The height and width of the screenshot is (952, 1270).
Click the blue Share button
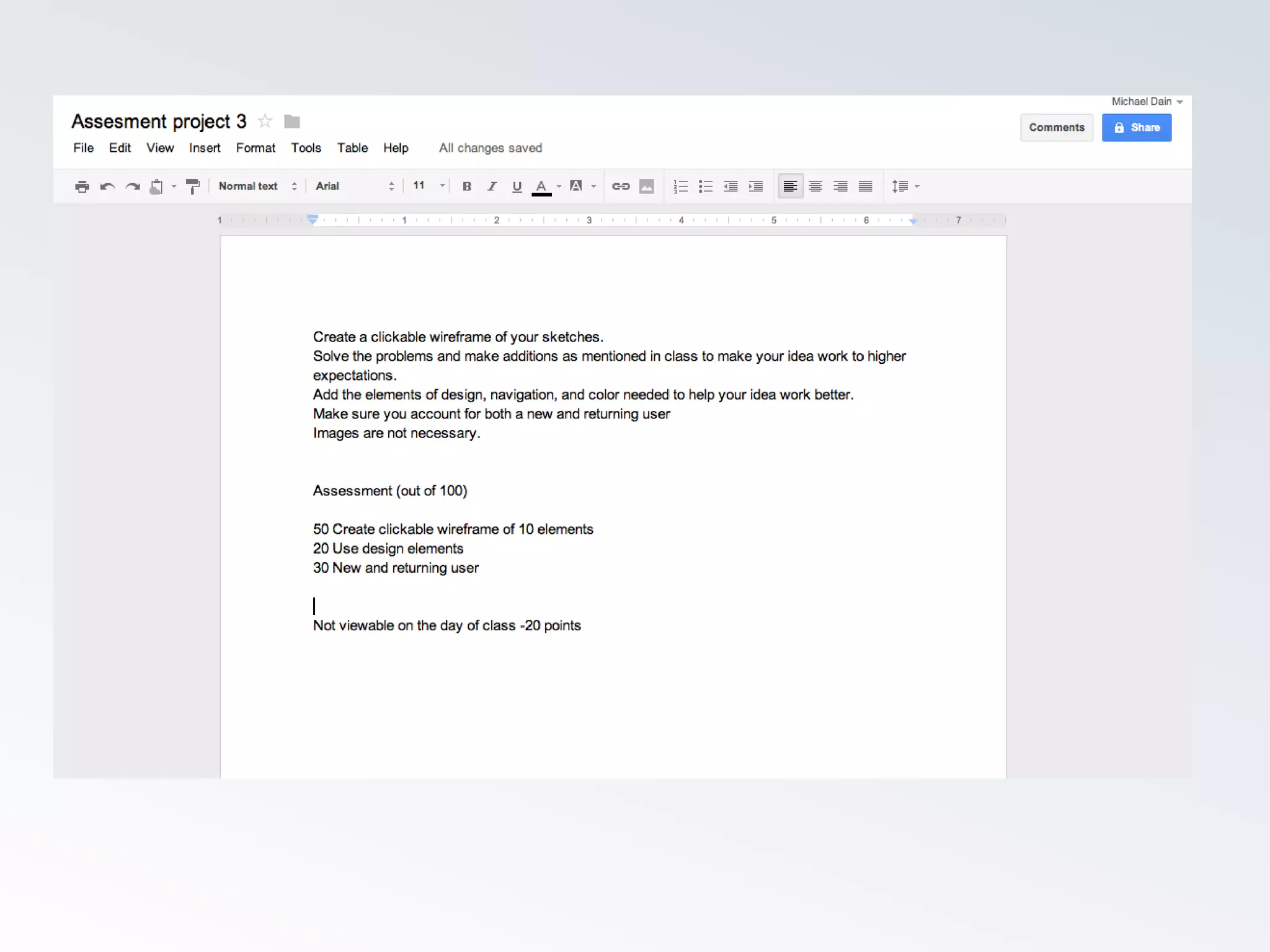click(x=1136, y=128)
